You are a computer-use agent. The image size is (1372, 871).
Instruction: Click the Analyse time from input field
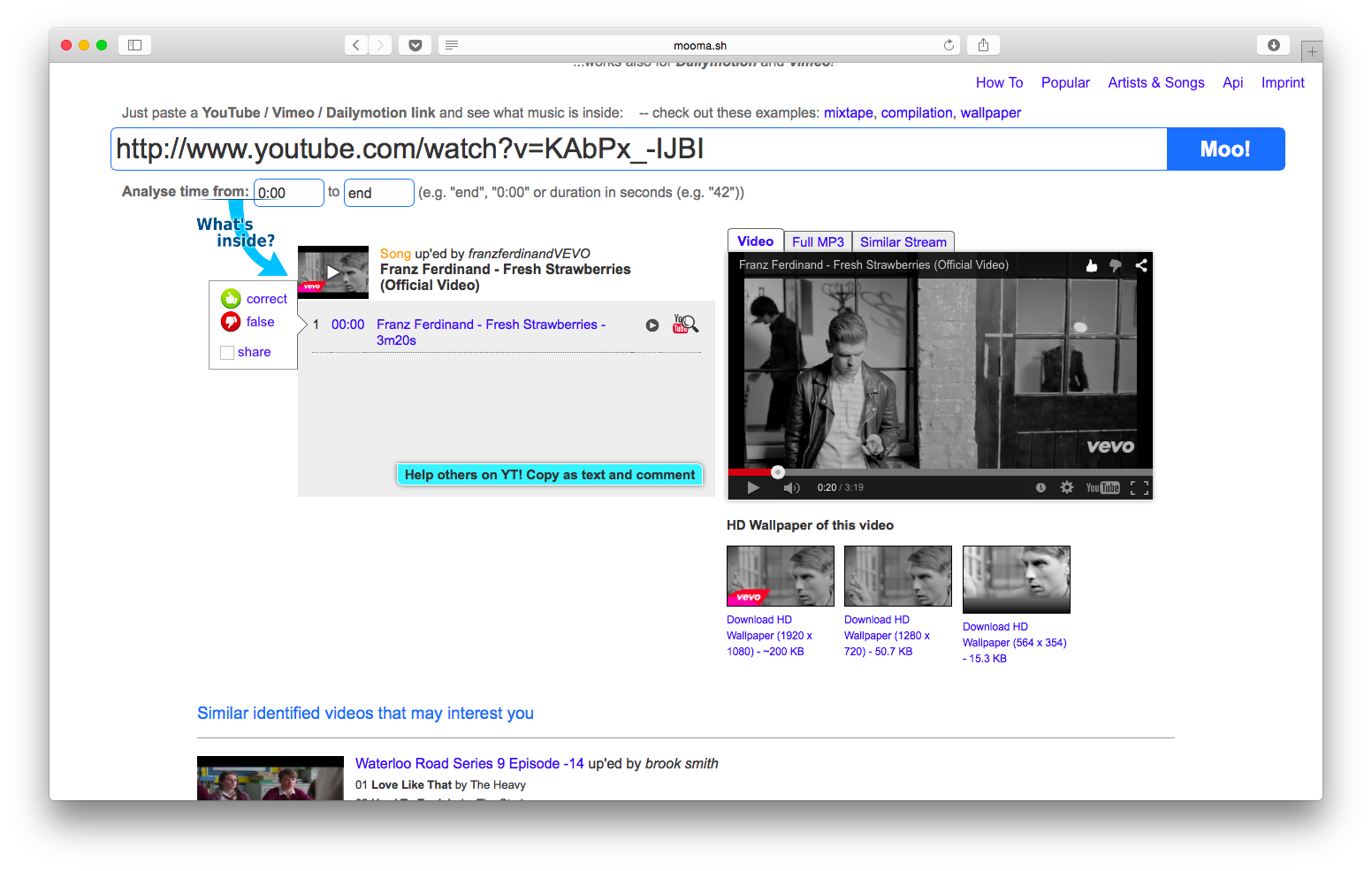(289, 193)
